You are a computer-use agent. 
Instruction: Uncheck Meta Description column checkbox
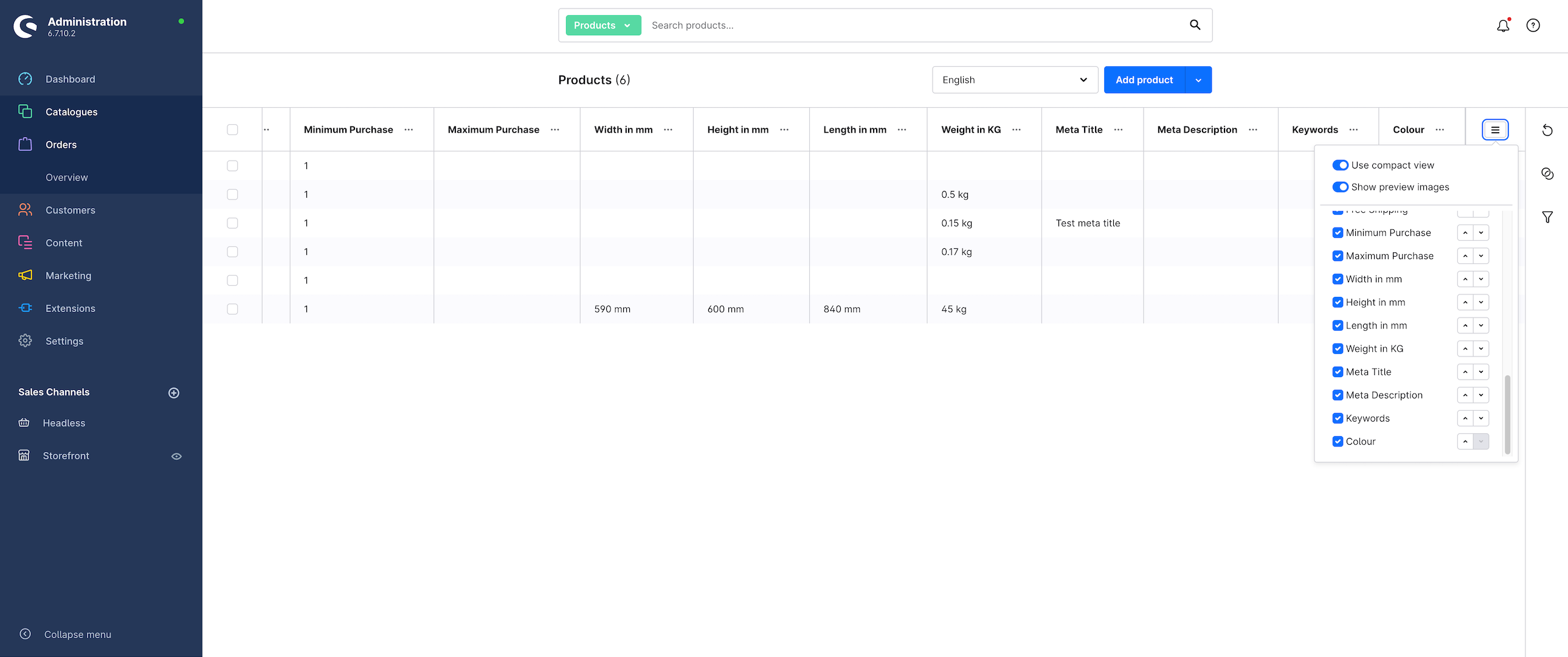coord(1338,395)
